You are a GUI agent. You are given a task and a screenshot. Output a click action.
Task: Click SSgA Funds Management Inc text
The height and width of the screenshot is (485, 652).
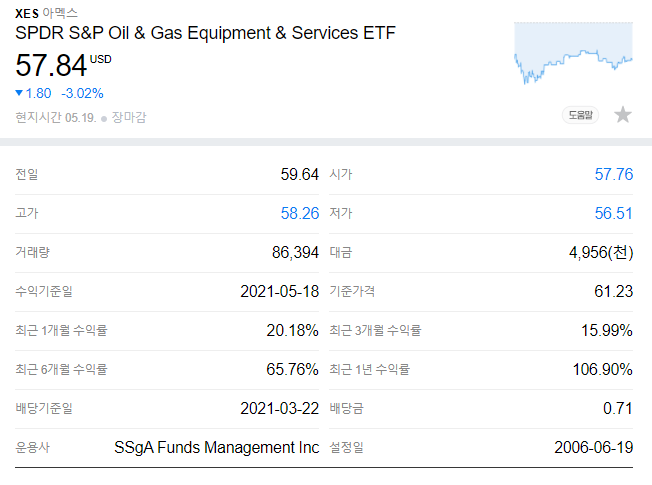(x=217, y=447)
